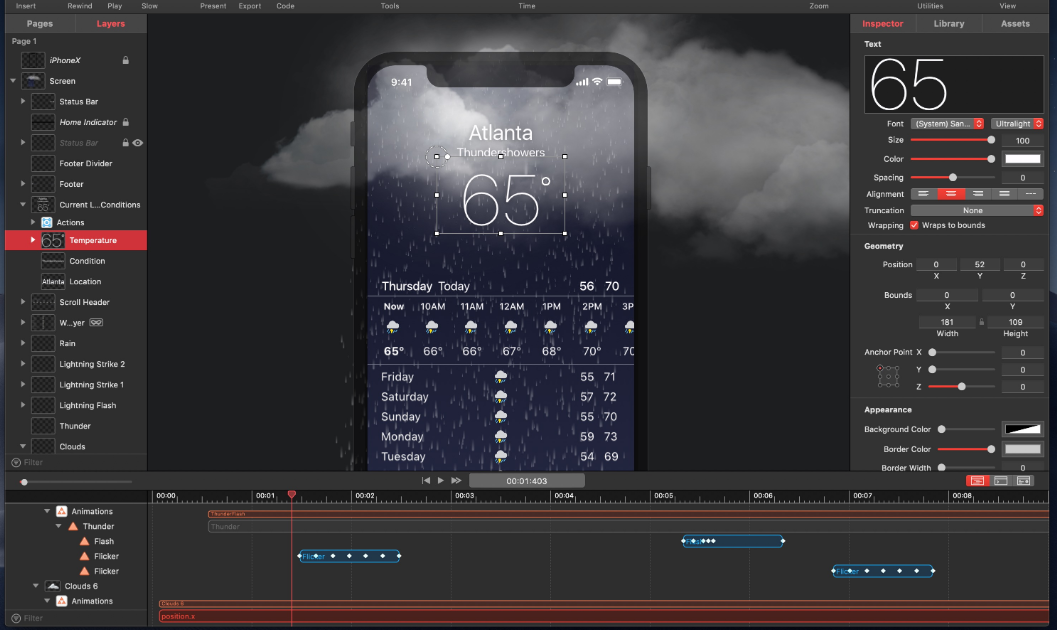The image size is (1057, 630).
Task: Play the timeline animation
Action: click(441, 480)
